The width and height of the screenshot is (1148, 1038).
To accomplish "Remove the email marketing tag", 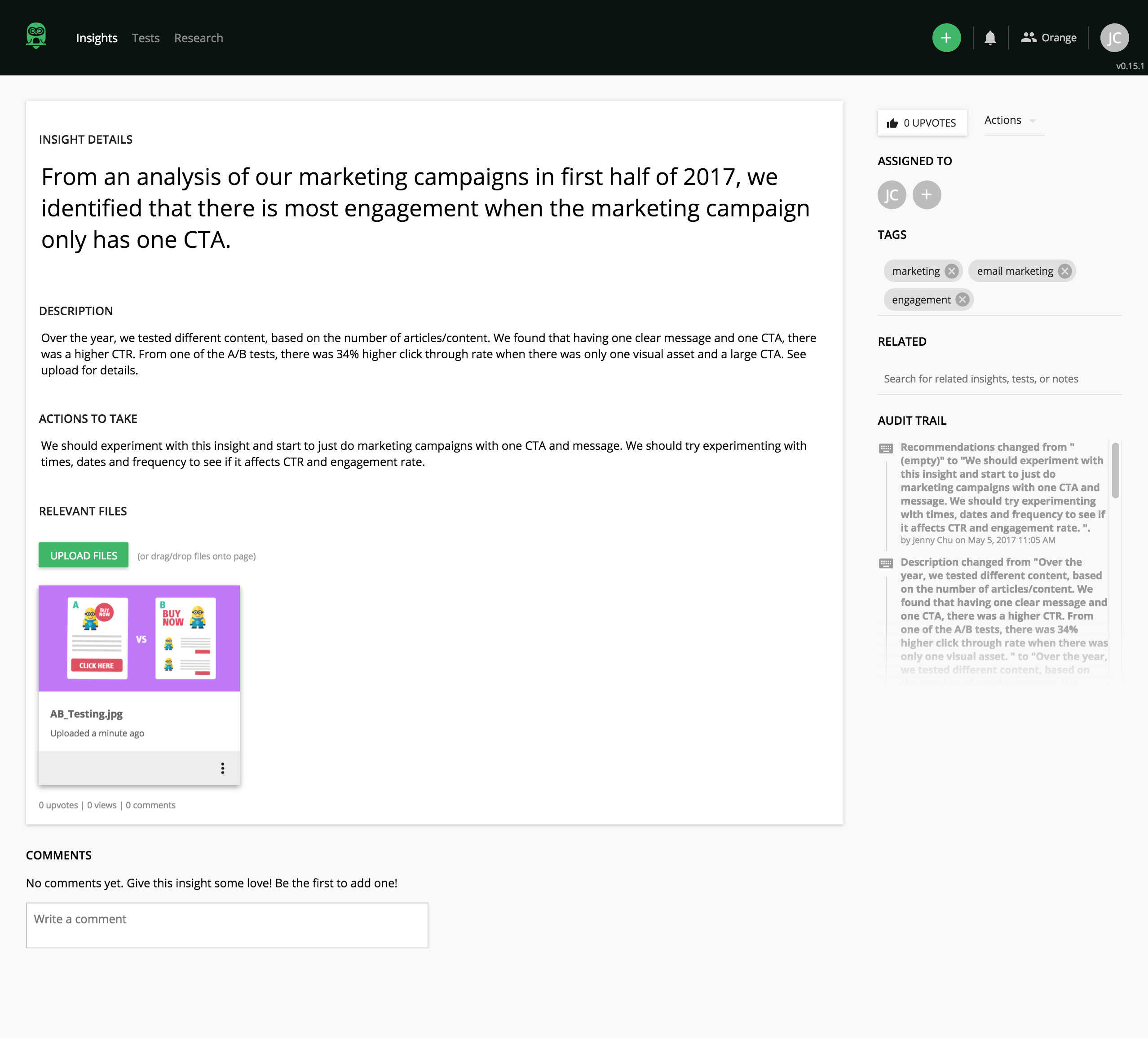I will (x=1064, y=272).
